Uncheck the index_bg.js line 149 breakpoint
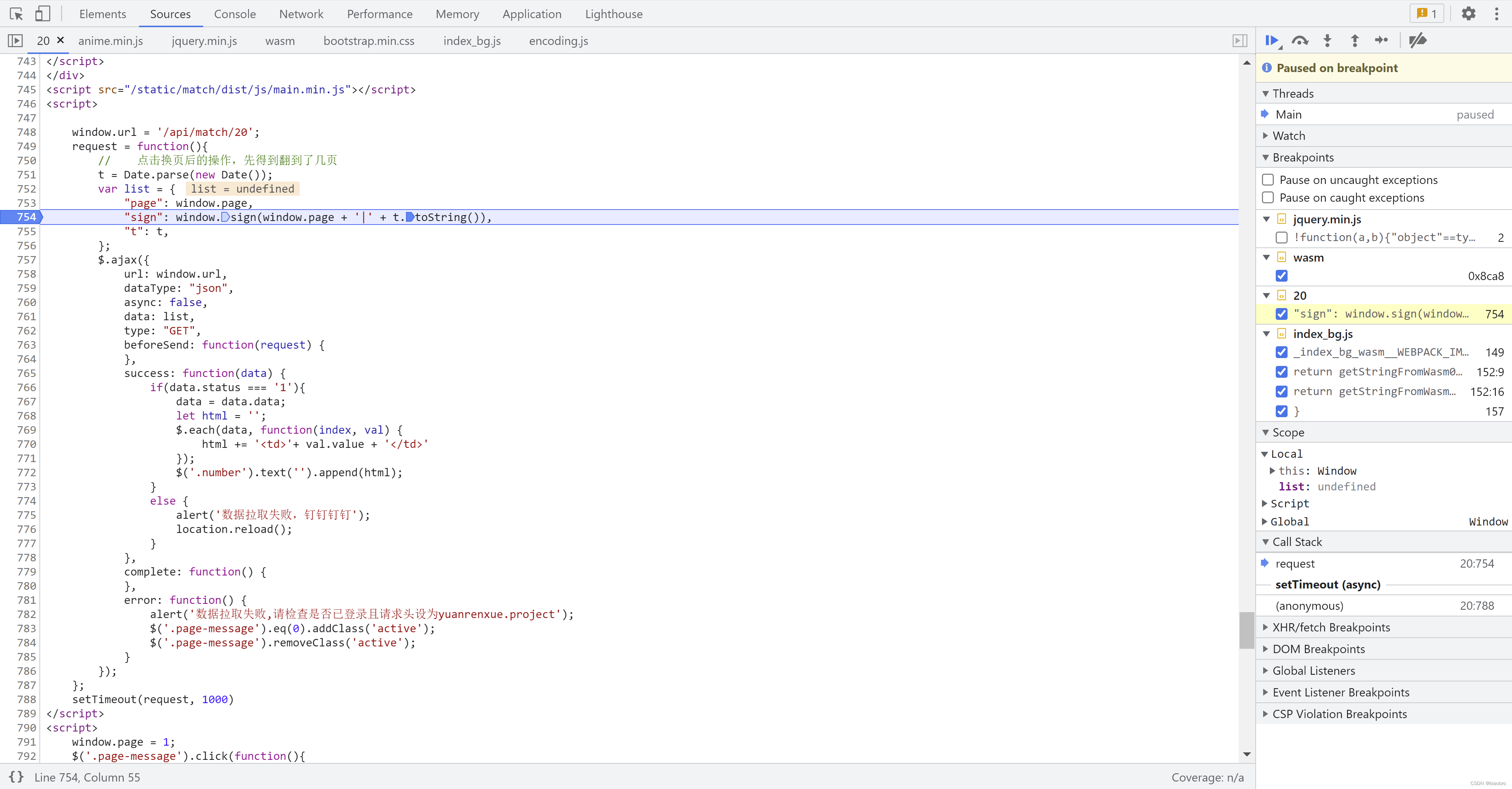Screen dimensions: 1512x789 coord(1282,352)
